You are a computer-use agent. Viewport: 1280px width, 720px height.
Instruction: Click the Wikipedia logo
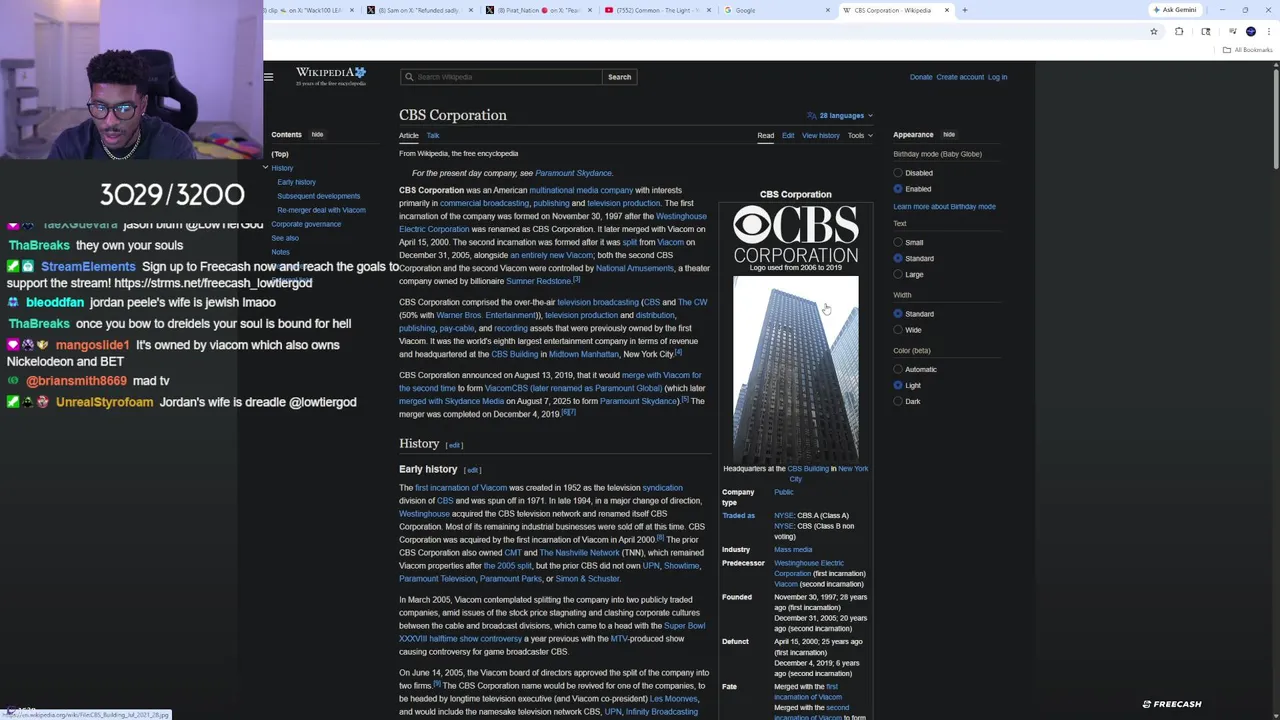tap(331, 76)
